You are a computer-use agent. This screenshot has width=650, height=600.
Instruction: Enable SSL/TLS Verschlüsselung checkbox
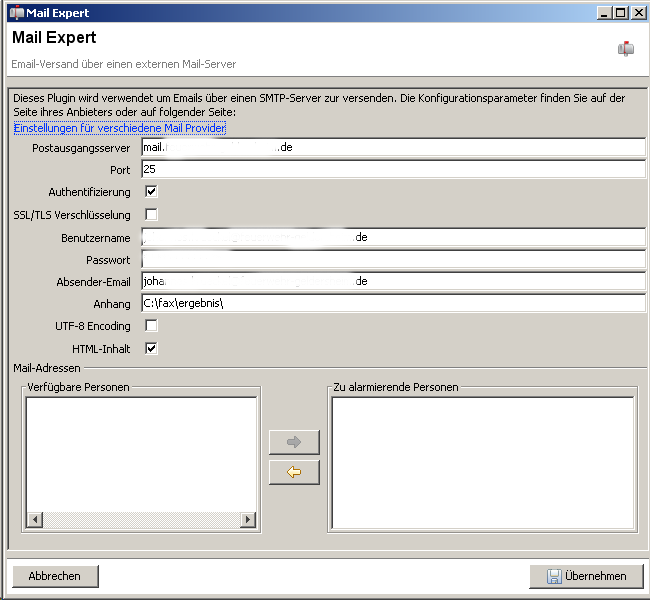pyautogui.click(x=151, y=214)
